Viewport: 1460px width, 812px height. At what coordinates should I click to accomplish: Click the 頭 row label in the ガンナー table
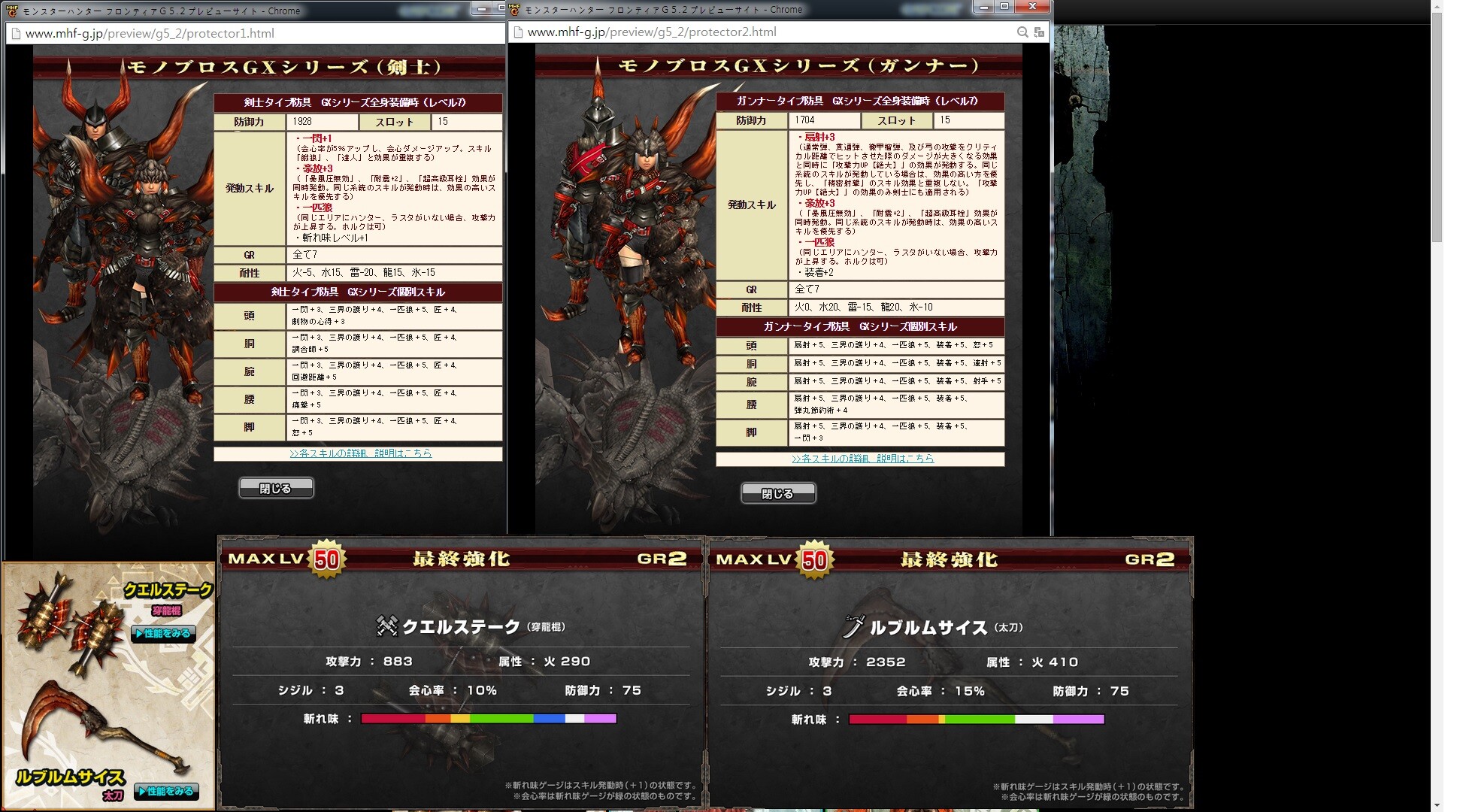point(751,346)
